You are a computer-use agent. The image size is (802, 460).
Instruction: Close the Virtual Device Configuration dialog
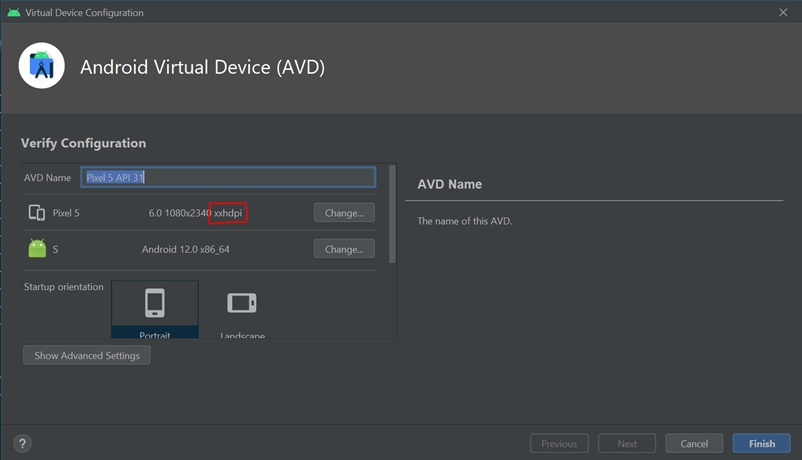click(783, 13)
